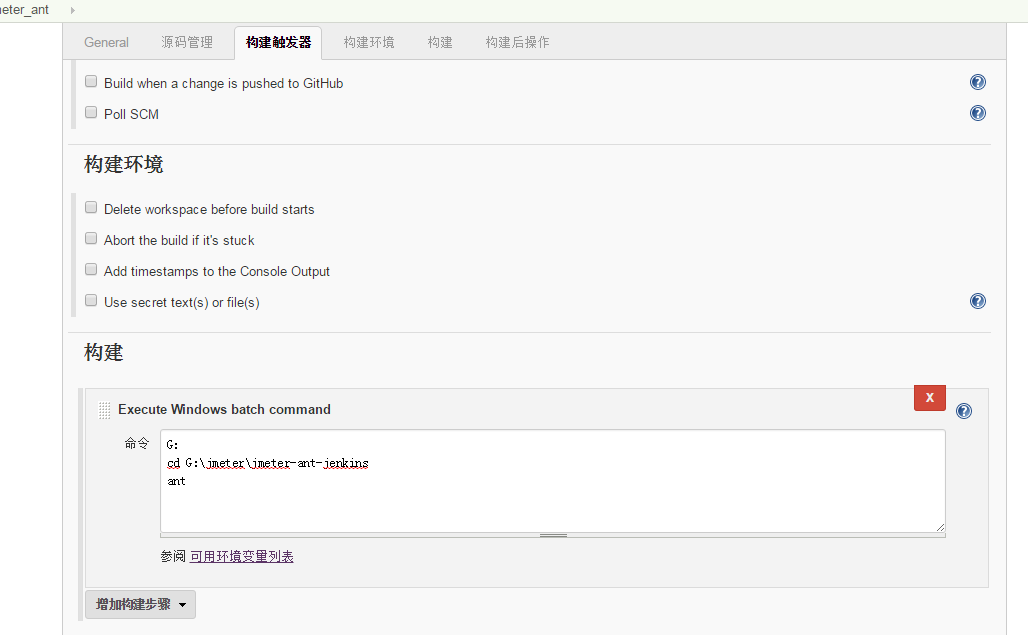Enable Poll SCM
The image size is (1028, 635).
[91, 112]
